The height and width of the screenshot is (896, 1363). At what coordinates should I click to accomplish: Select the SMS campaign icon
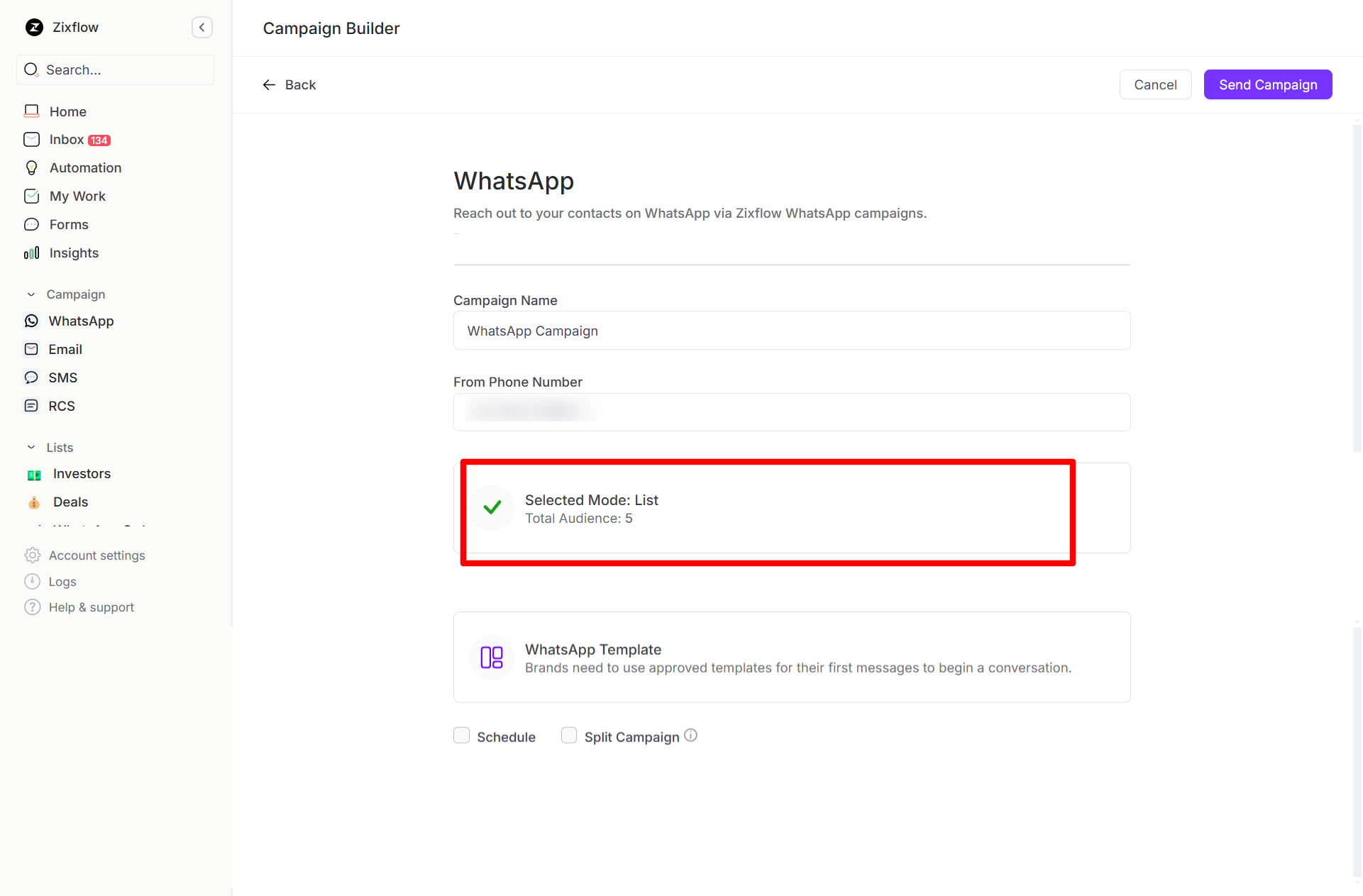pyautogui.click(x=31, y=377)
